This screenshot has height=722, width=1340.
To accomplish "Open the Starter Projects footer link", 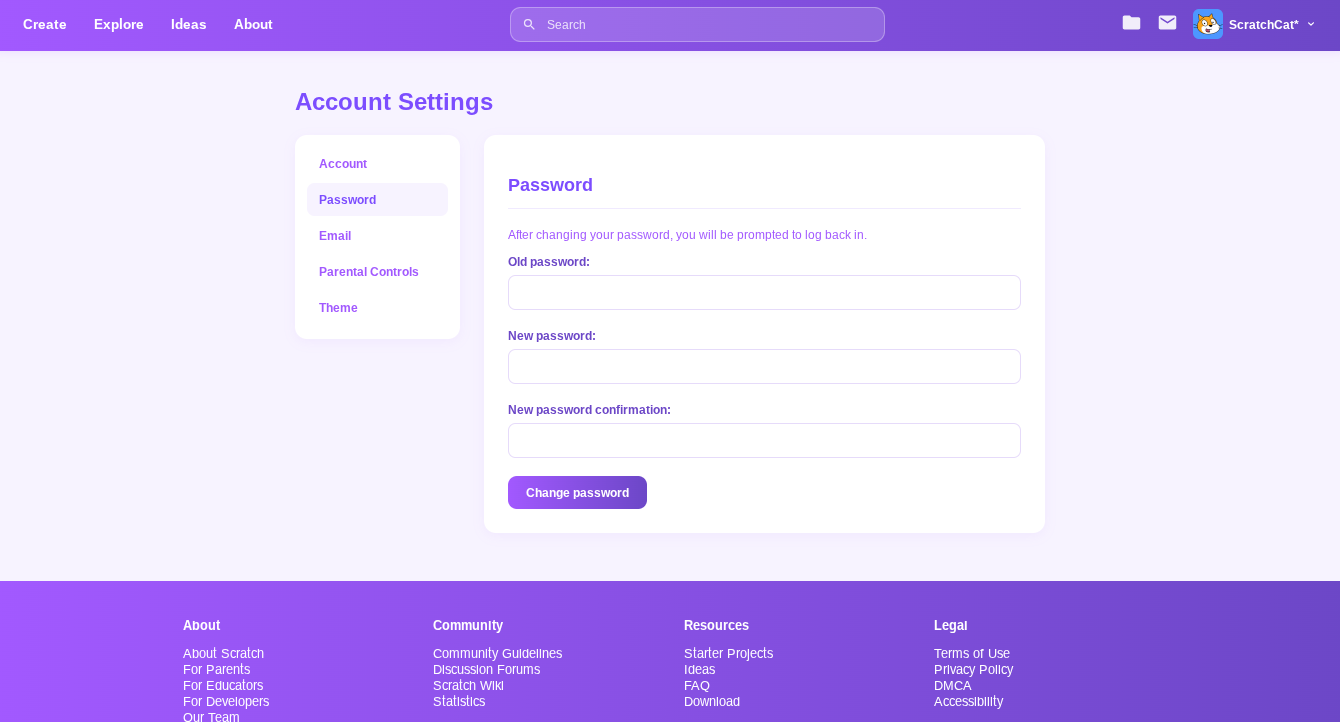I will (728, 654).
